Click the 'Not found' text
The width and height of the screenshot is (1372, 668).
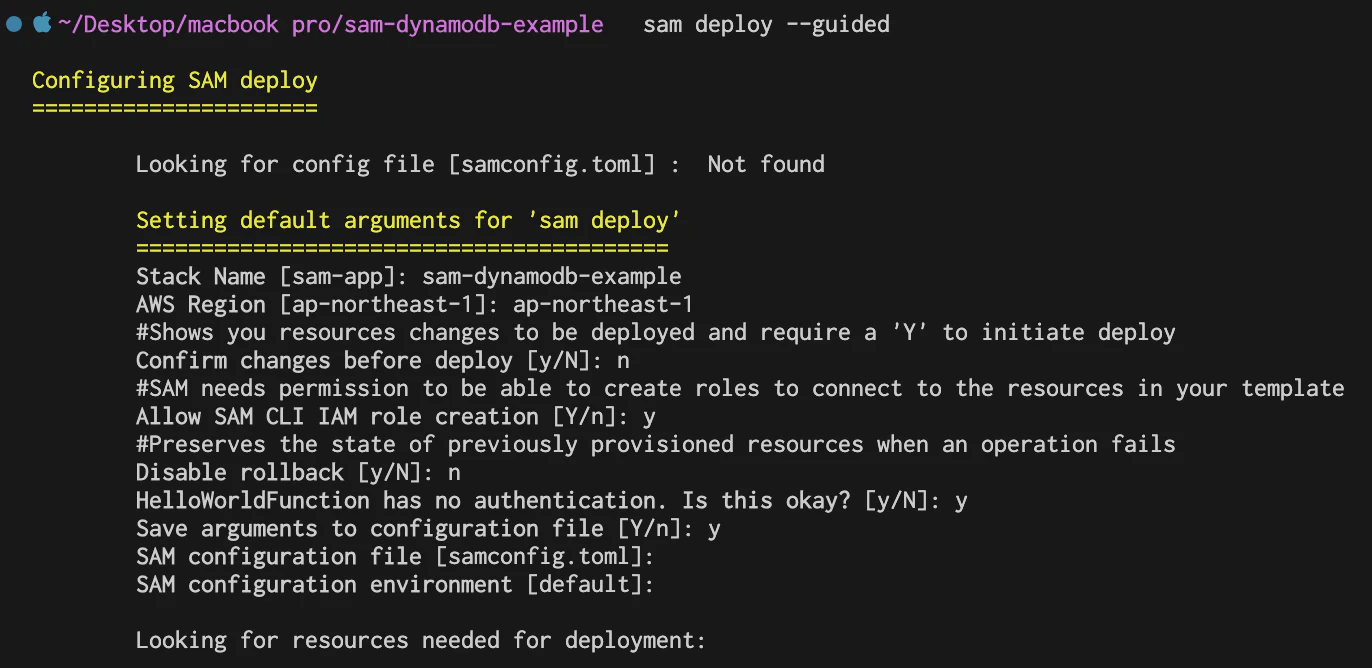point(766,164)
